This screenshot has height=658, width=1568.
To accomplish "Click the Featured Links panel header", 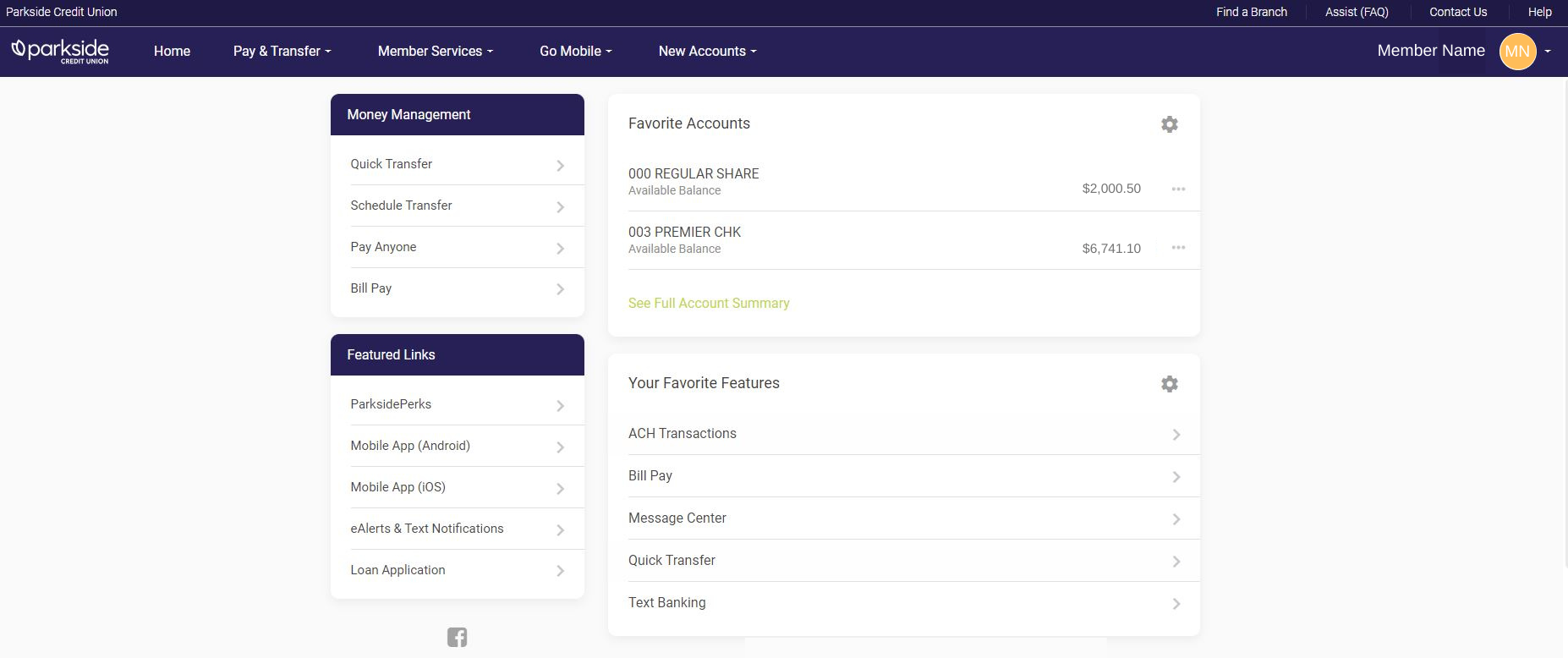I will tap(458, 354).
